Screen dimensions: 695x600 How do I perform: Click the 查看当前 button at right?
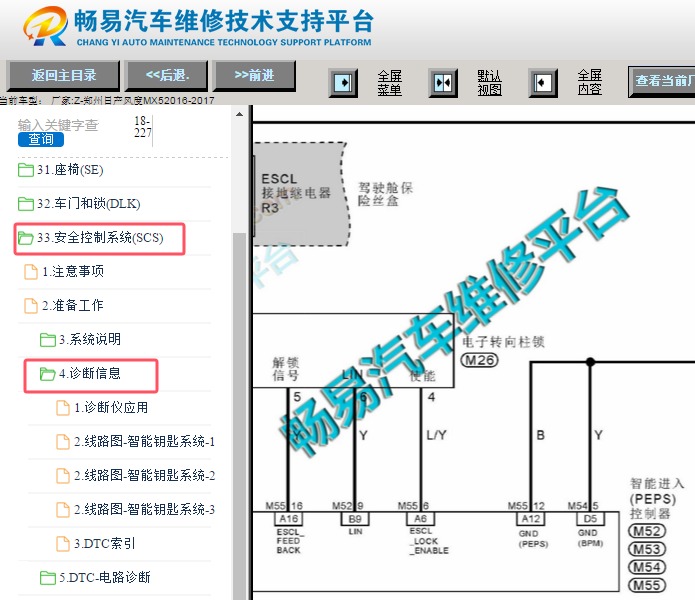[662, 81]
